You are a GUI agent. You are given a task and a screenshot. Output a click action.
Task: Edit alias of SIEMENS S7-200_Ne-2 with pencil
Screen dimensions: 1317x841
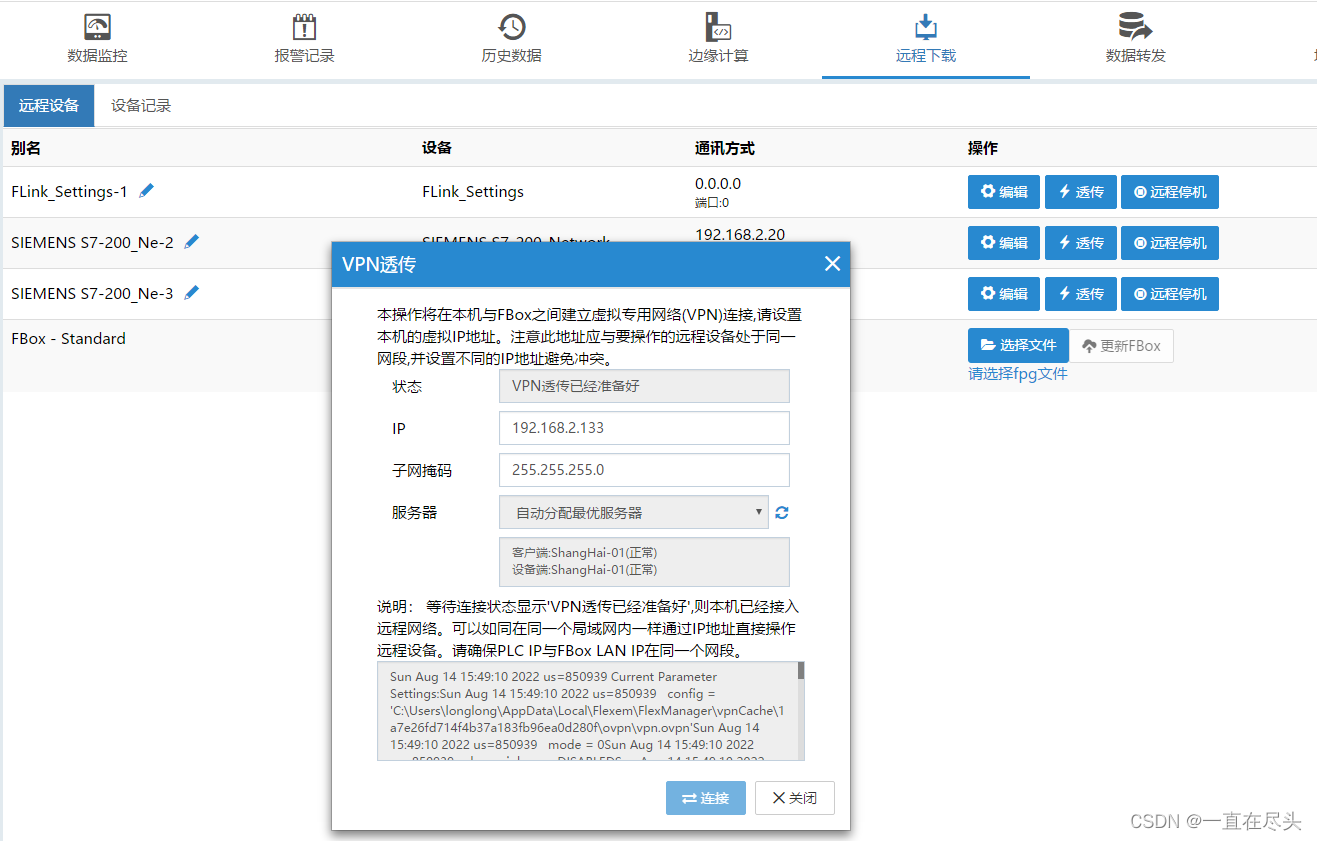pos(192,241)
